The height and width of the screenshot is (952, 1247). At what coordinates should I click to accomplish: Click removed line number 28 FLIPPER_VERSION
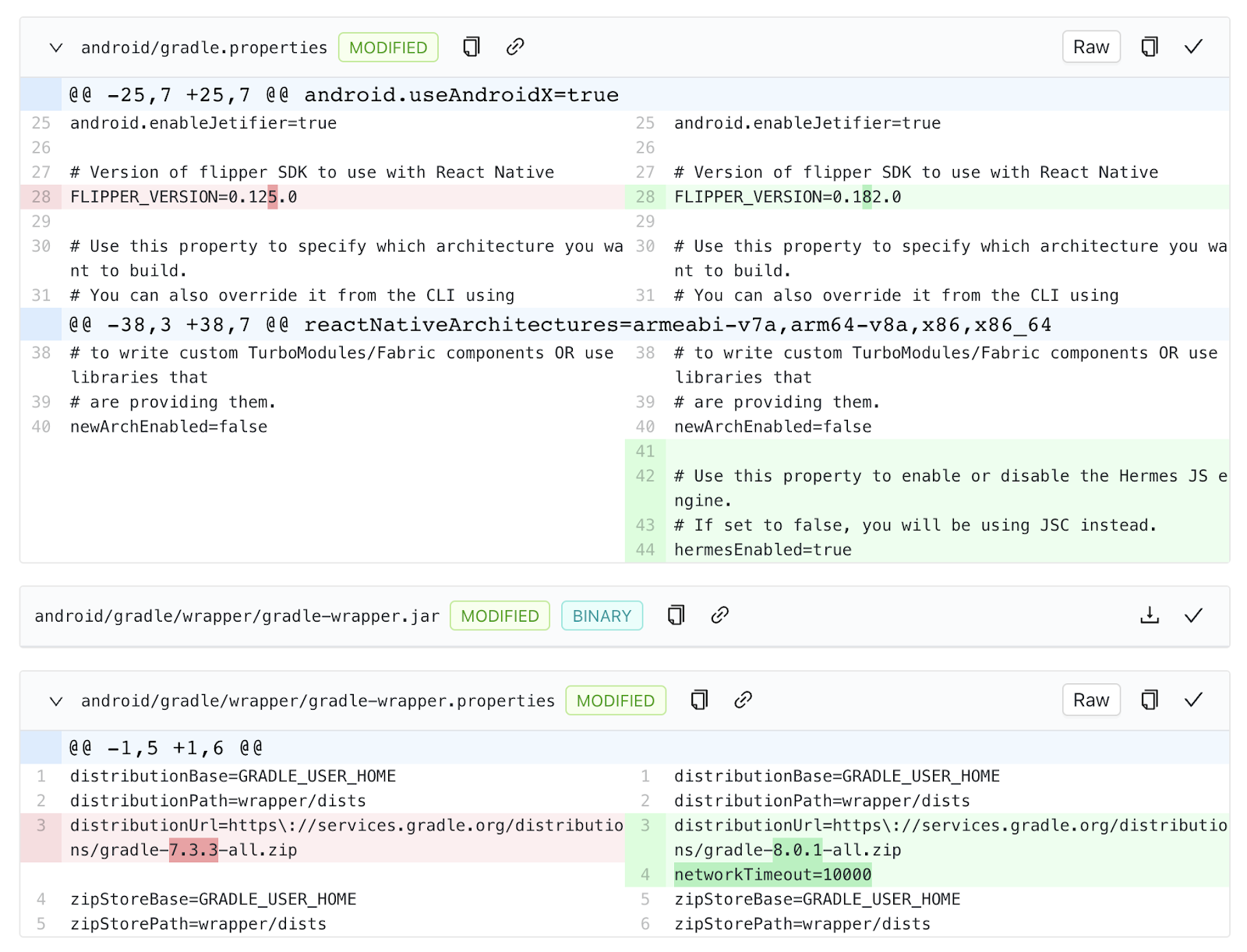[x=41, y=197]
